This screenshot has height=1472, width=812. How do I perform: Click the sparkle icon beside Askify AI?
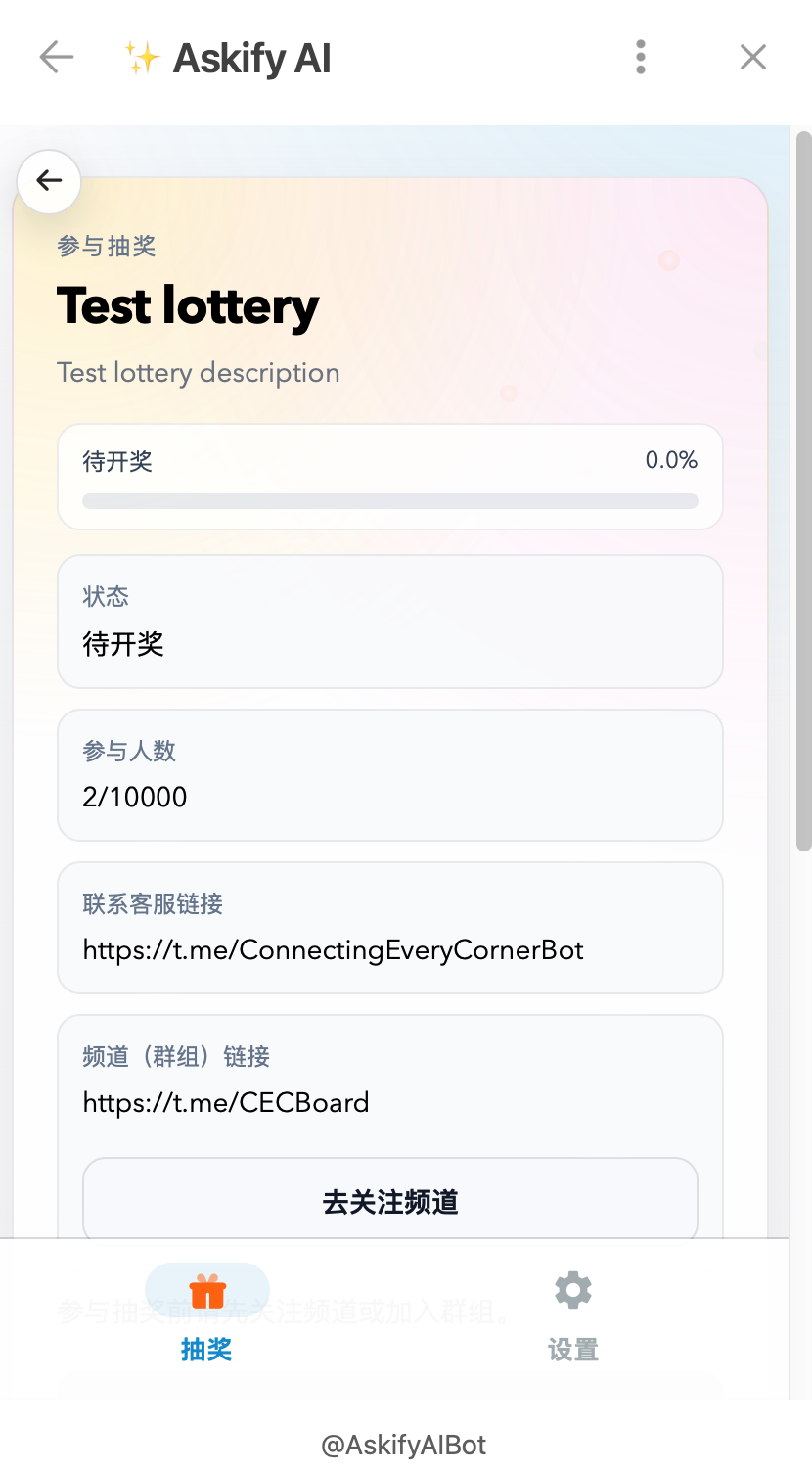tap(142, 59)
